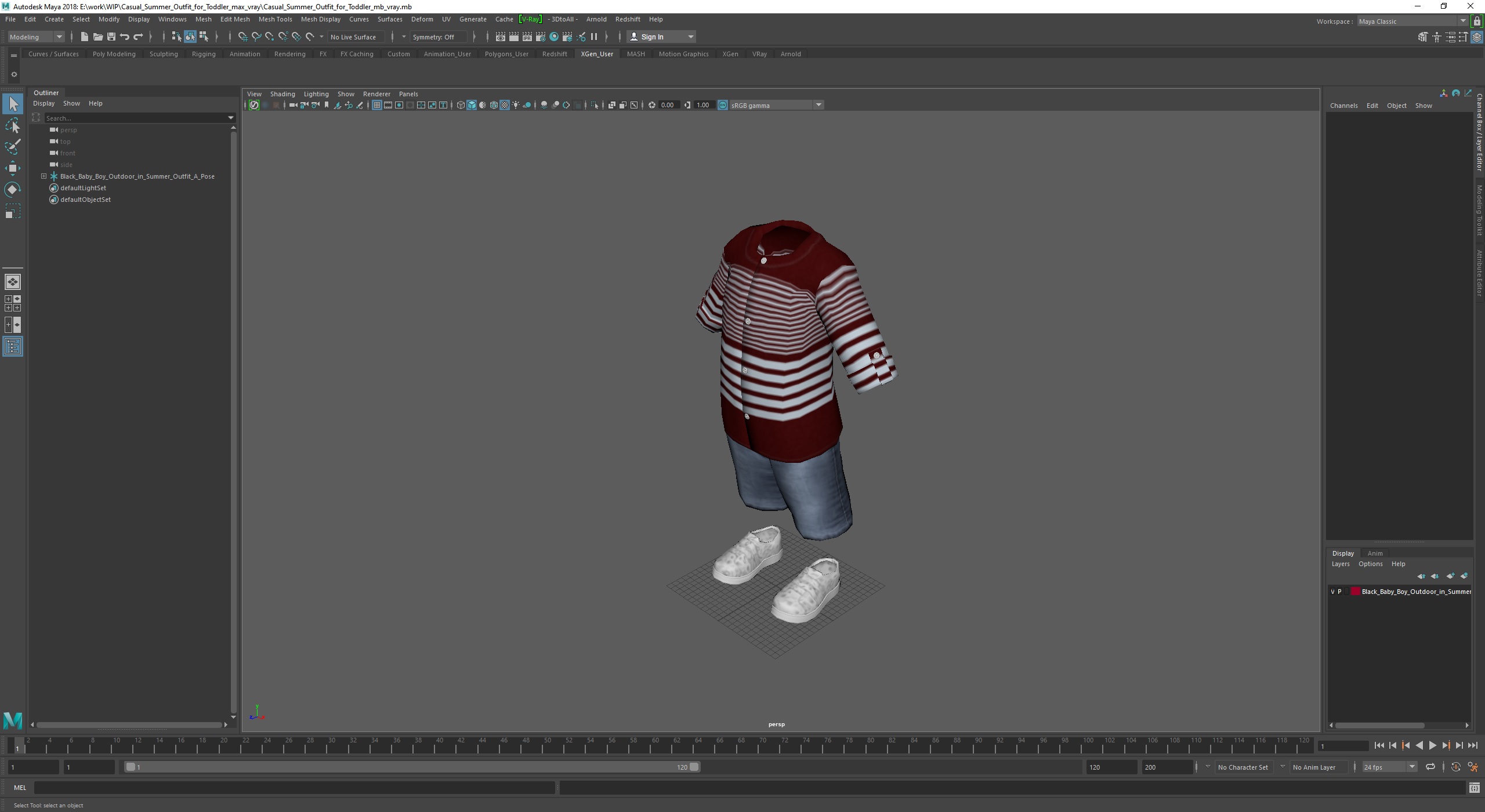
Task: Open the Sign In dropdown
Action: click(661, 37)
